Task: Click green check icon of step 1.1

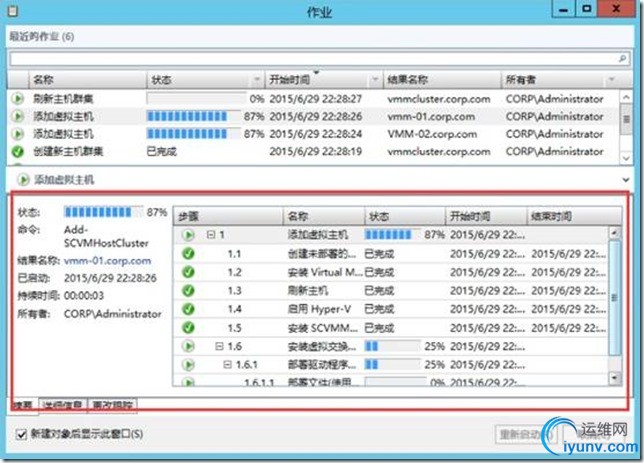Action: click(188, 254)
